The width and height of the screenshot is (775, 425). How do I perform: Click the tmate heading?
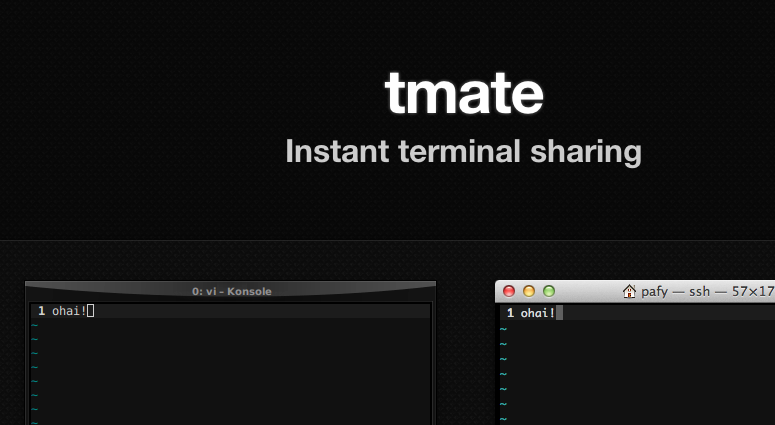pos(464,92)
